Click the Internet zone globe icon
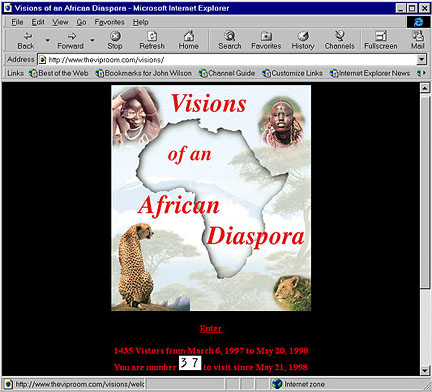Image resolution: width=432 pixels, height=392 pixels. tap(277, 384)
